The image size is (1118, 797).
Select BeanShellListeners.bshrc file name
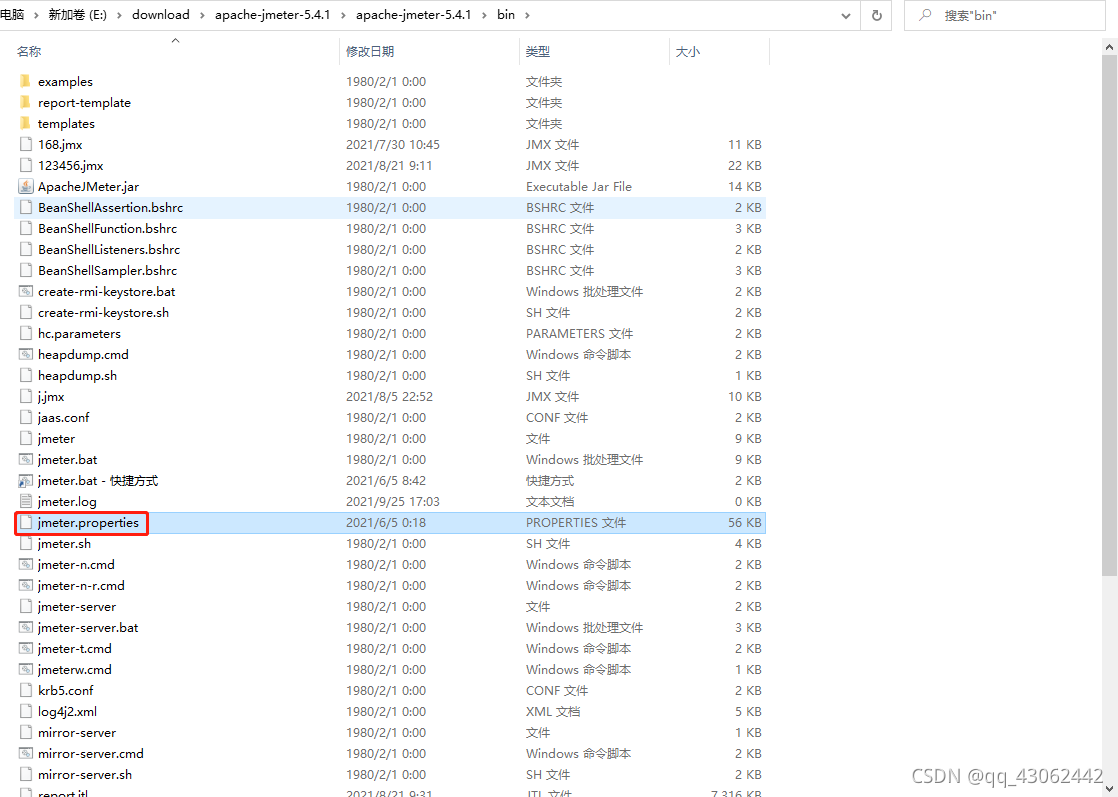click(109, 250)
